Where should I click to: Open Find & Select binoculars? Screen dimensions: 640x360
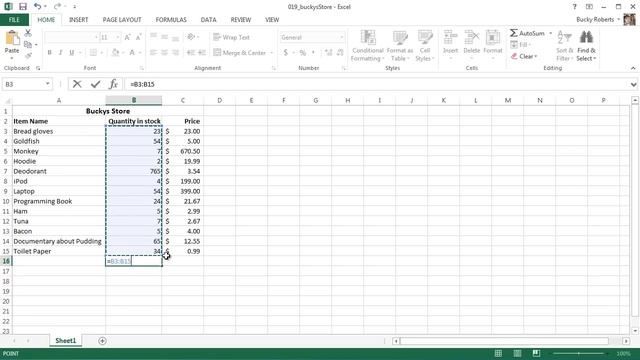coord(586,38)
